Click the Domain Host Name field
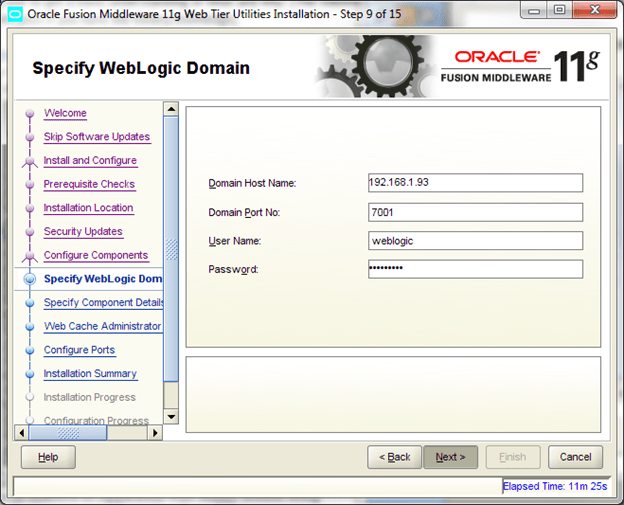 pos(474,183)
